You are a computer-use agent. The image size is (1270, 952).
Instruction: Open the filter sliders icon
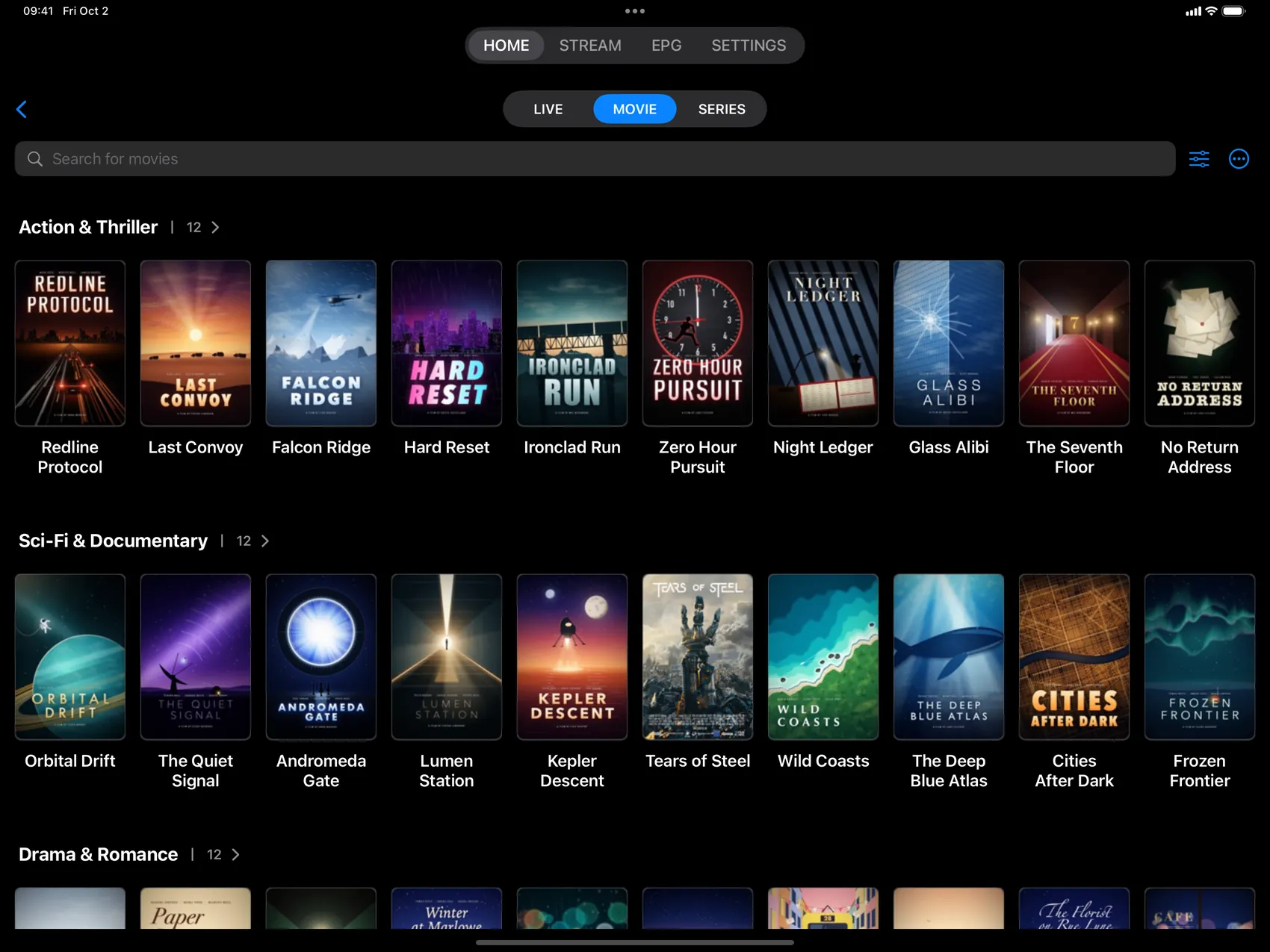point(1199,159)
